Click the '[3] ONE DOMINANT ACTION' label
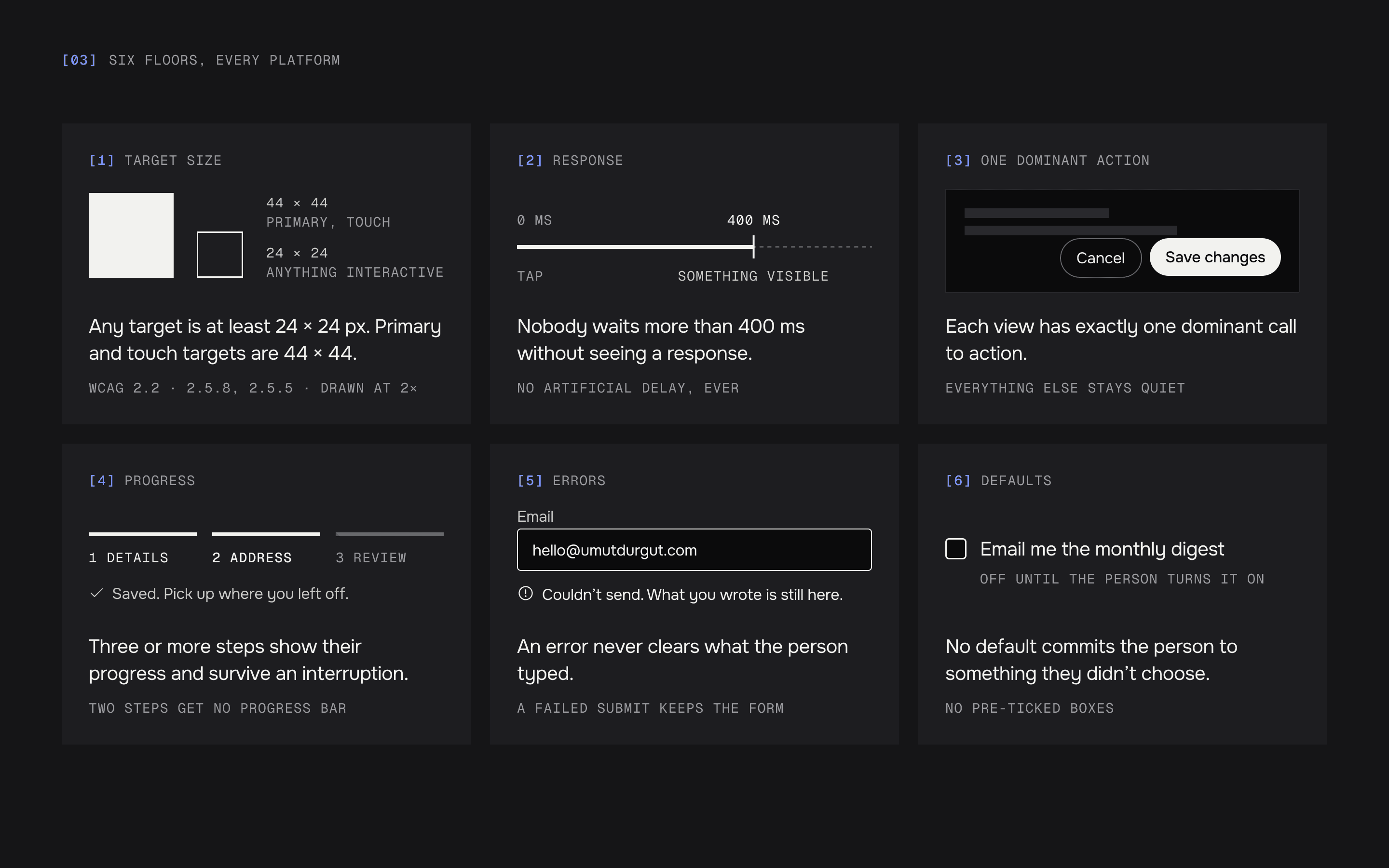Image resolution: width=1389 pixels, height=868 pixels. [1048, 161]
